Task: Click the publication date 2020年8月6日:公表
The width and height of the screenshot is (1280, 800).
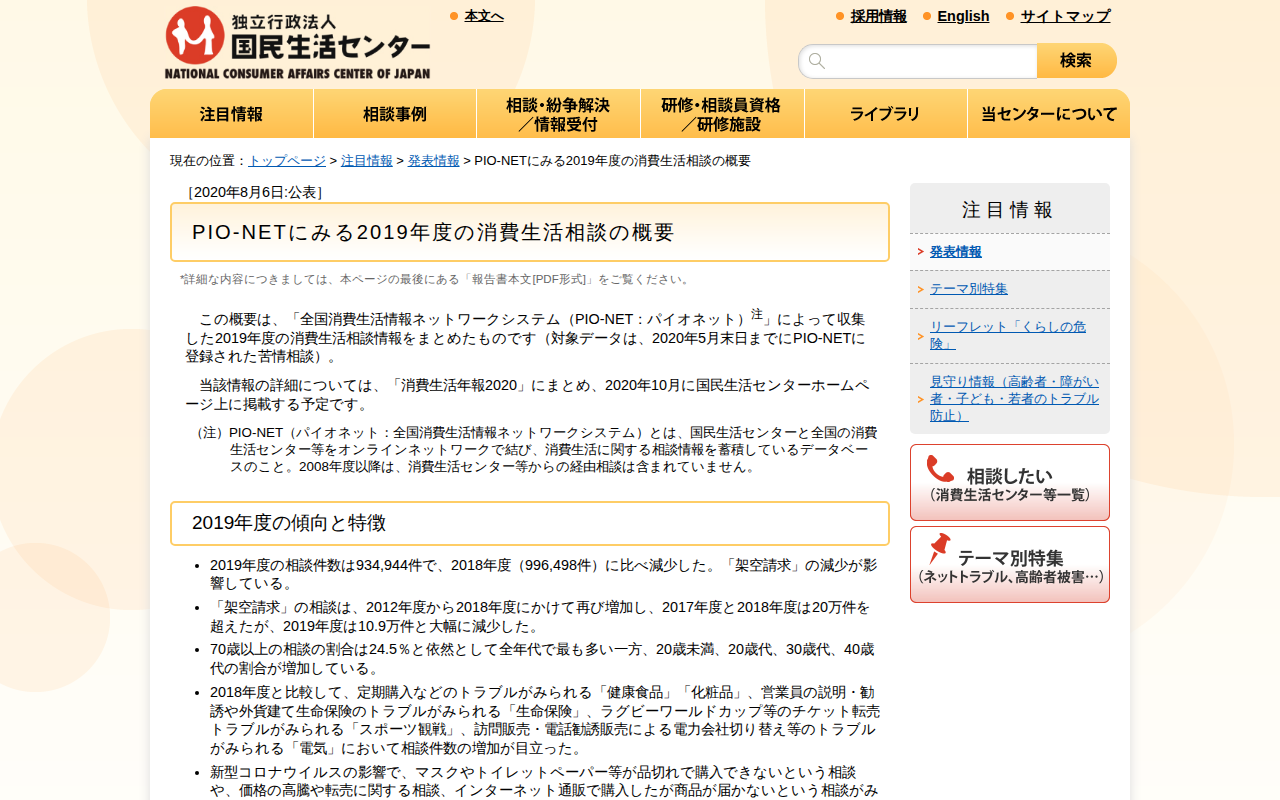Action: coord(255,192)
